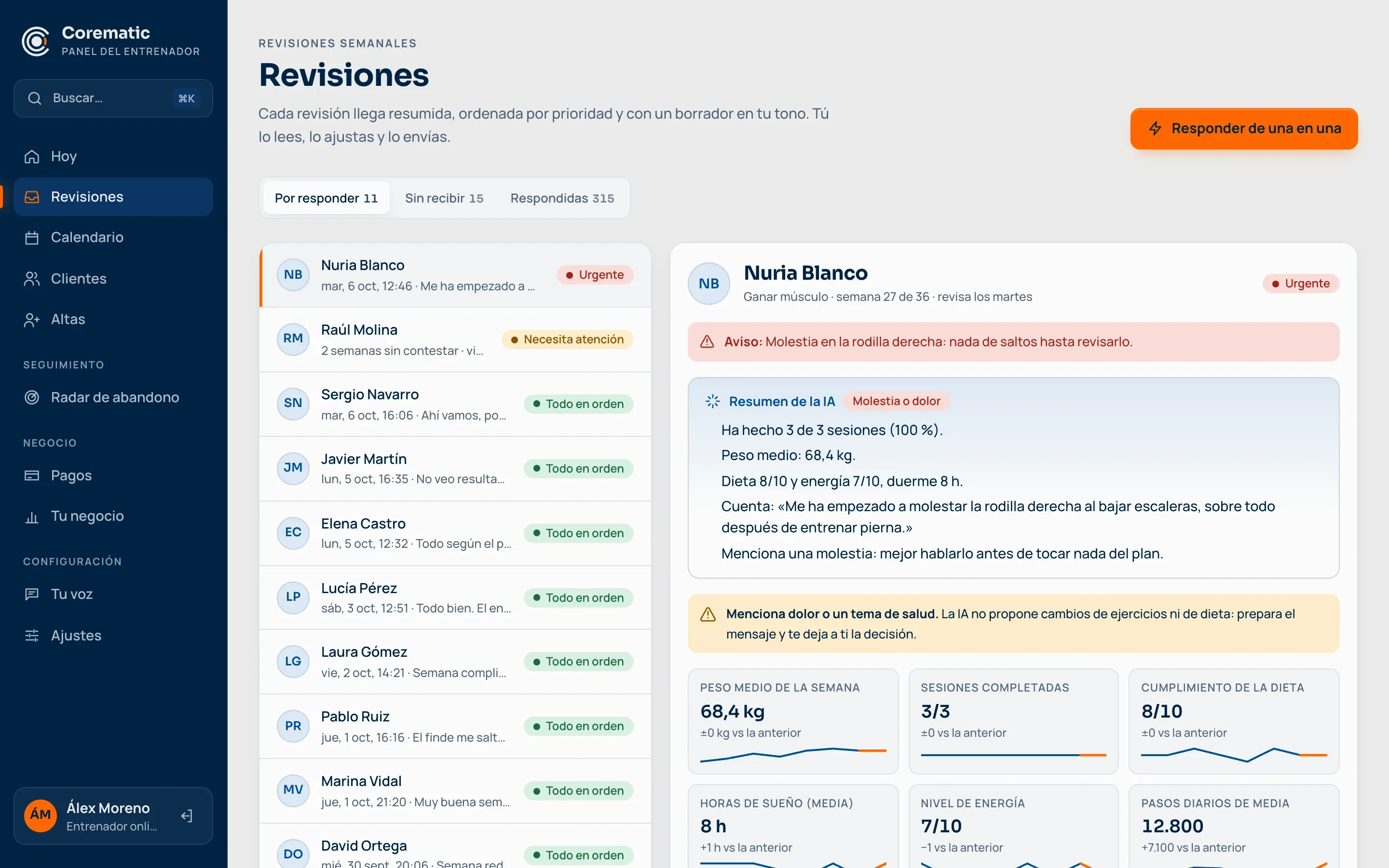Viewport: 1389px width, 868px height.
Task: Click the ÁM user avatar
Action: tap(41, 816)
